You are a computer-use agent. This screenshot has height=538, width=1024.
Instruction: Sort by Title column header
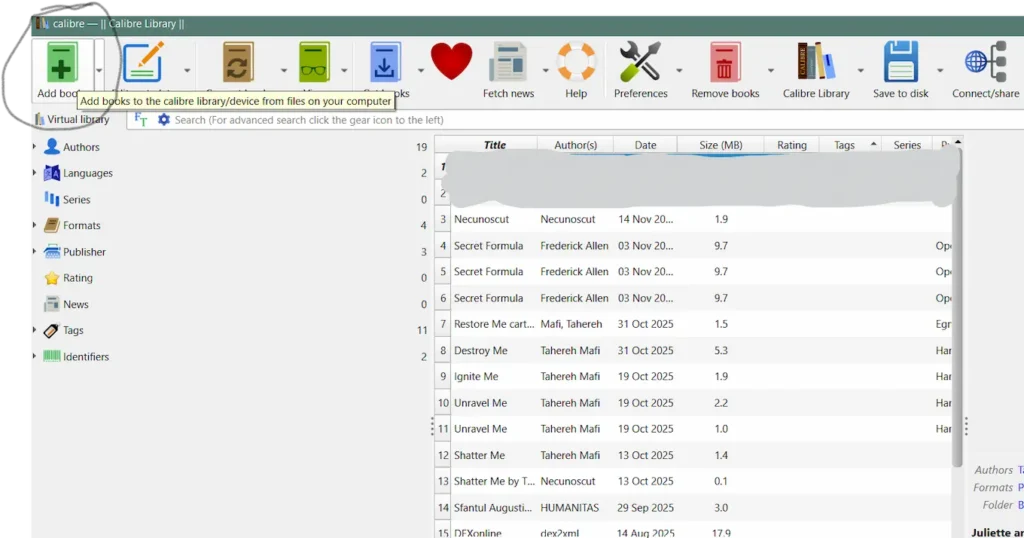click(x=494, y=144)
